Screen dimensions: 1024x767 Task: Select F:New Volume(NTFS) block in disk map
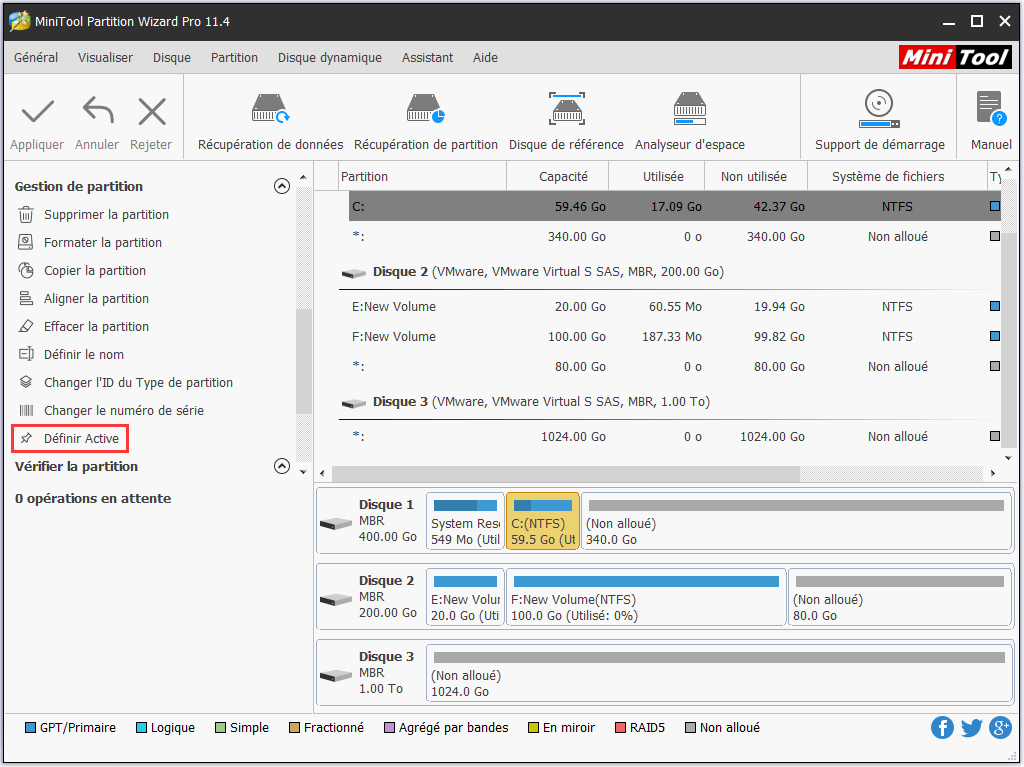point(646,597)
